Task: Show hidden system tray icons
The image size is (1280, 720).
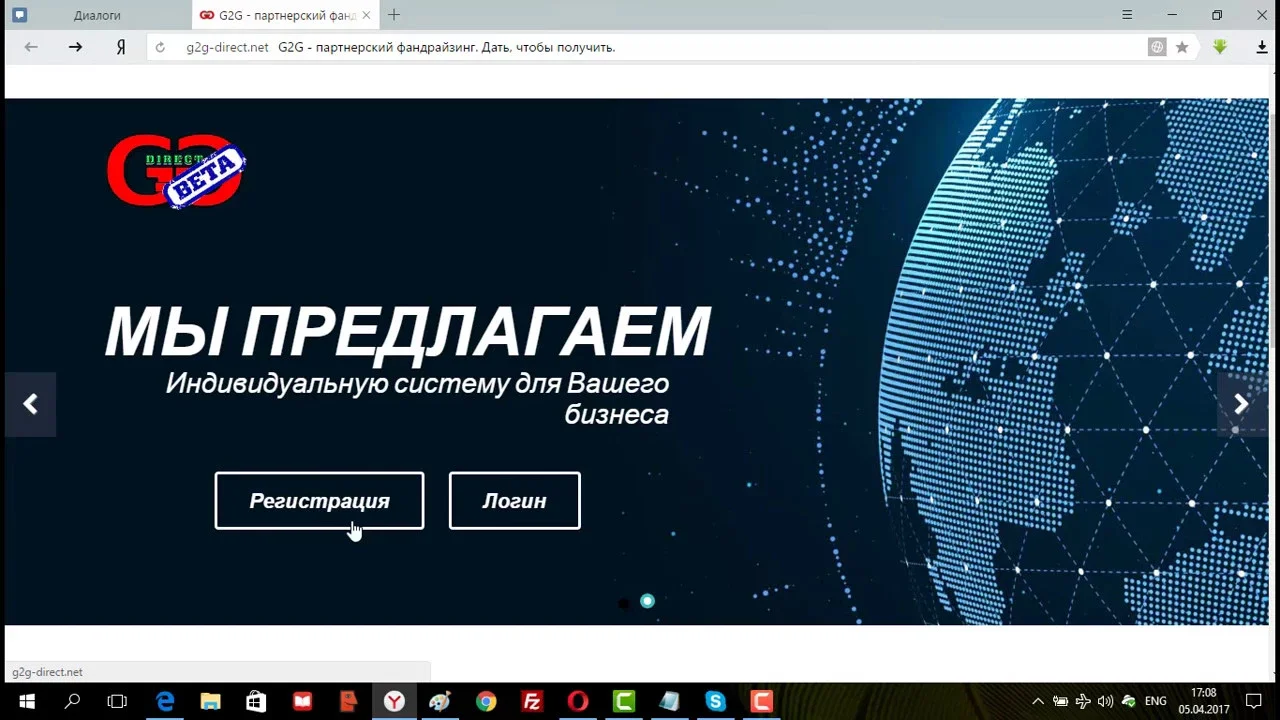Action: click(1038, 701)
